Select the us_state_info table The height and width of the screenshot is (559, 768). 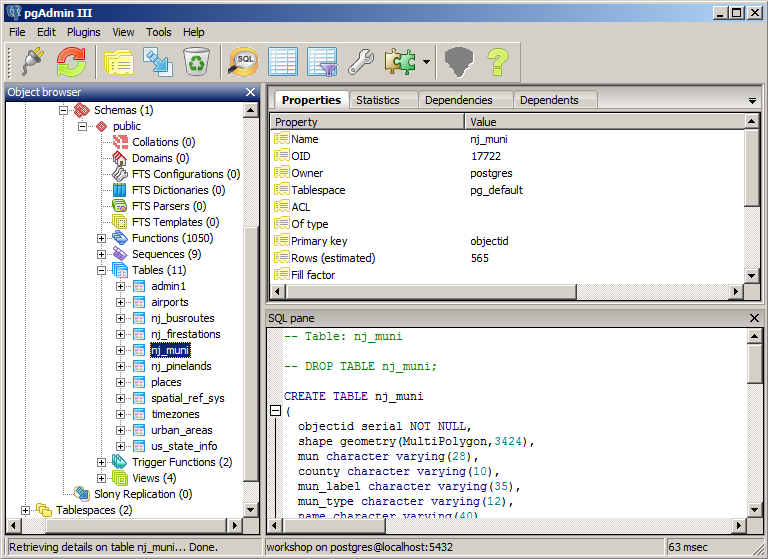(184, 446)
